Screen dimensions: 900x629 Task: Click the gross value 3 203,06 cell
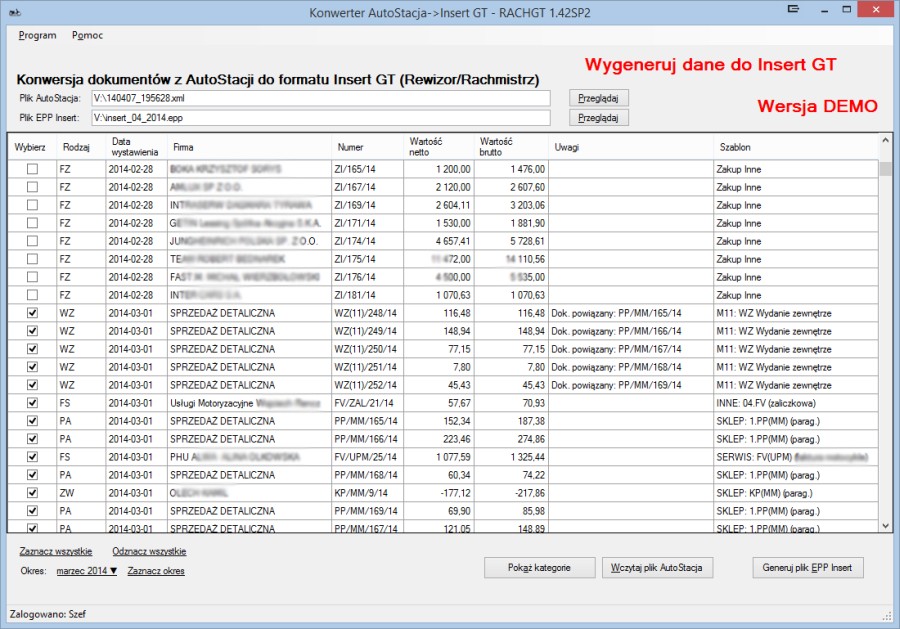click(511, 205)
